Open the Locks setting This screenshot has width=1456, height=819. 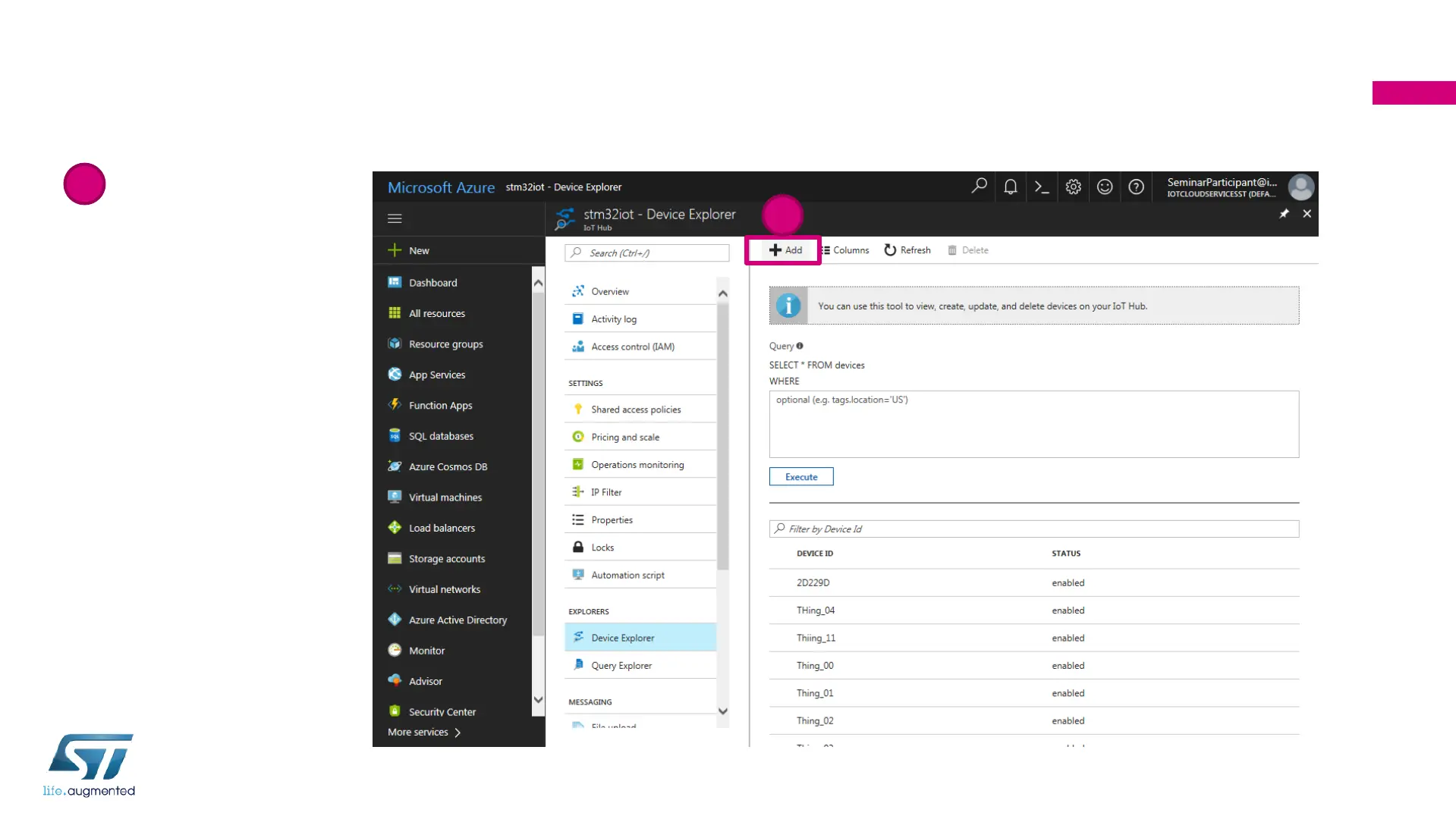tap(640, 548)
